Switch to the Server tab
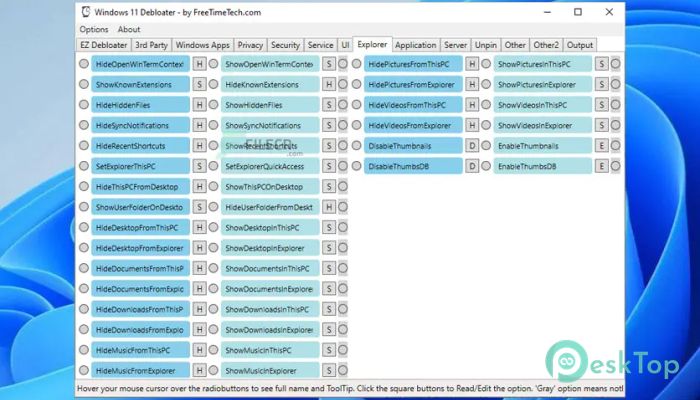The image size is (700, 400). click(455, 45)
